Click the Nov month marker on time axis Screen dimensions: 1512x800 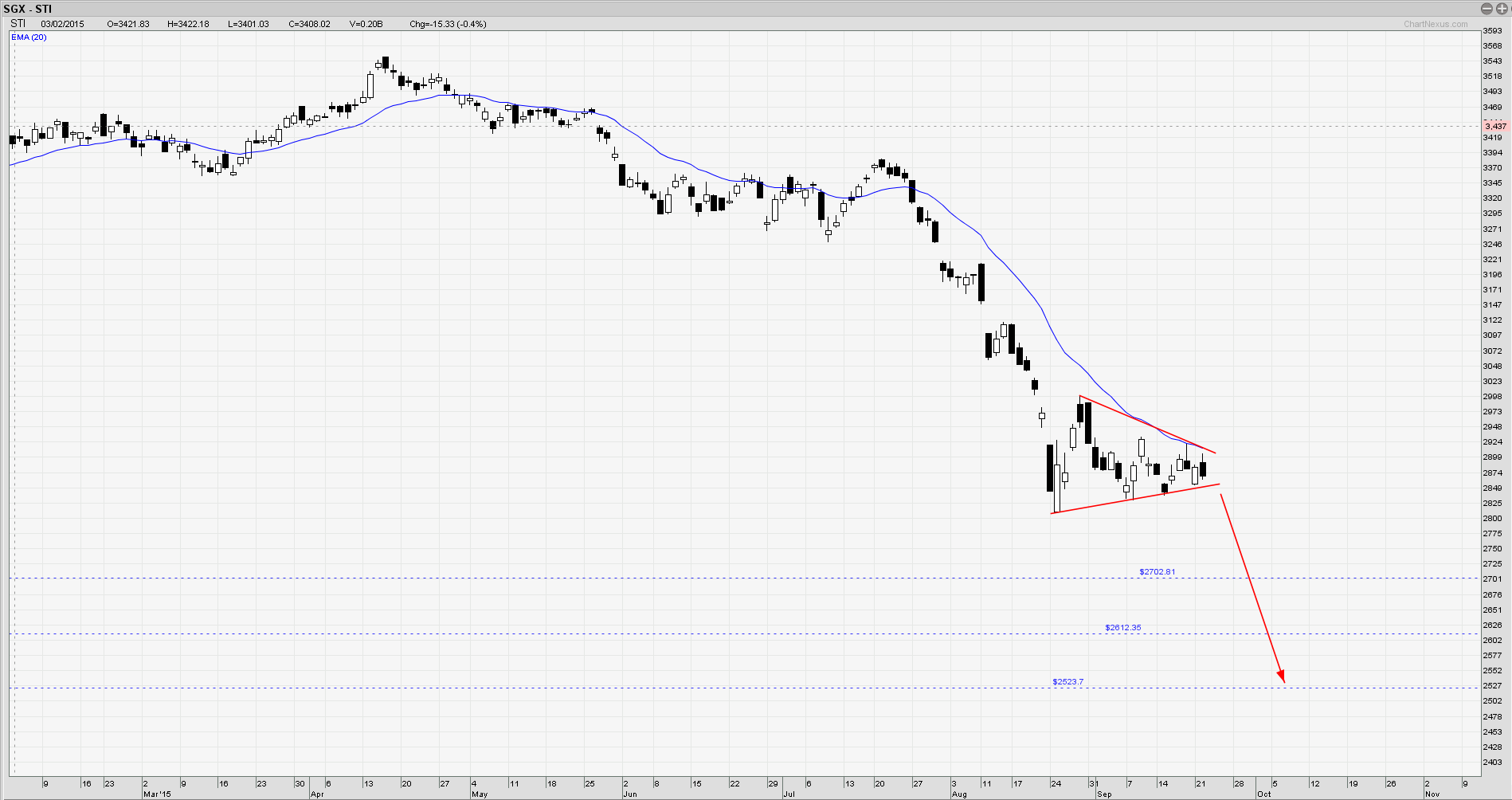(x=1432, y=794)
